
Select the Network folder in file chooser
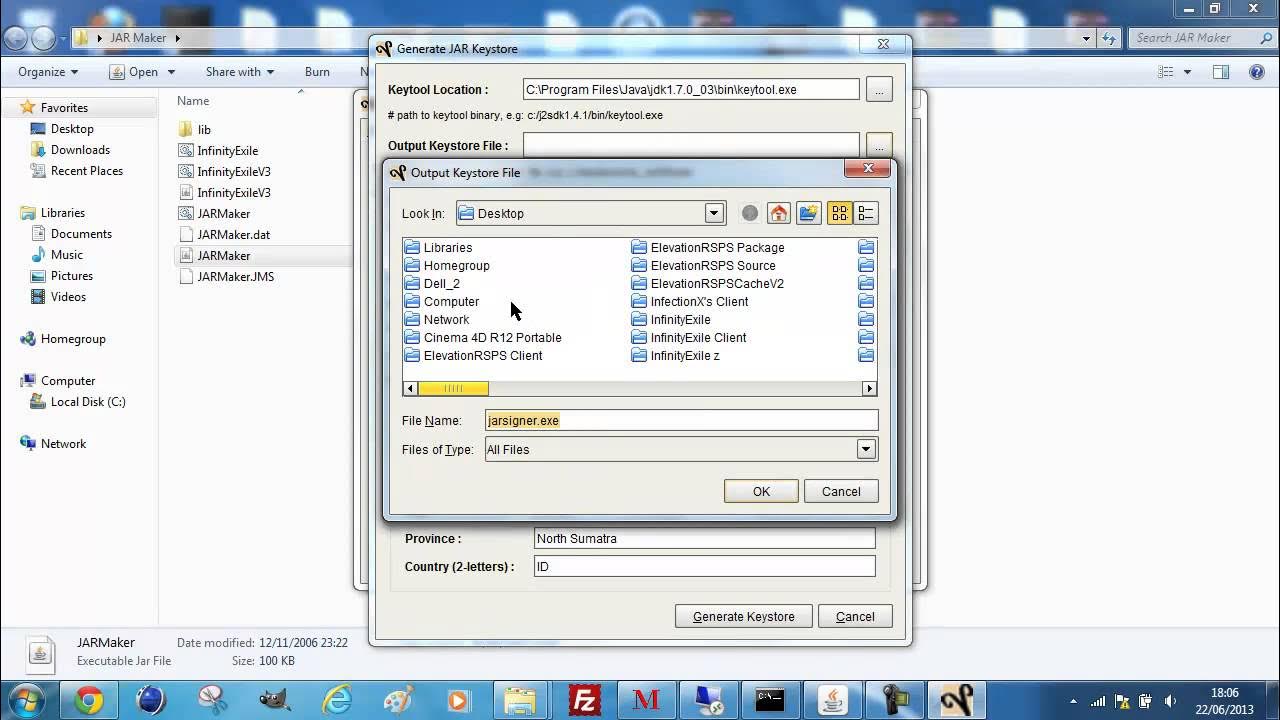pyautogui.click(x=436, y=319)
